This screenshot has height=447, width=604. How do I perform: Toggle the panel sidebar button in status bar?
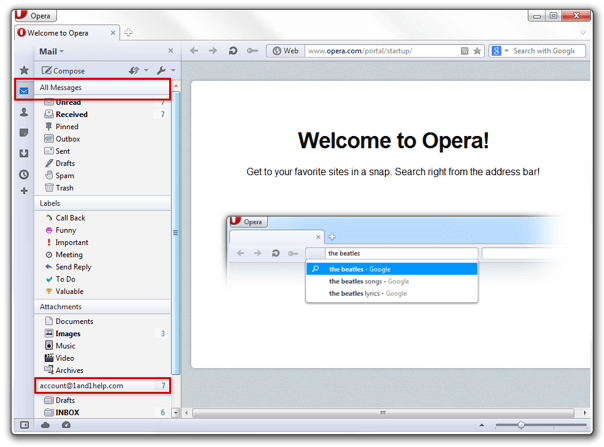(x=24, y=425)
